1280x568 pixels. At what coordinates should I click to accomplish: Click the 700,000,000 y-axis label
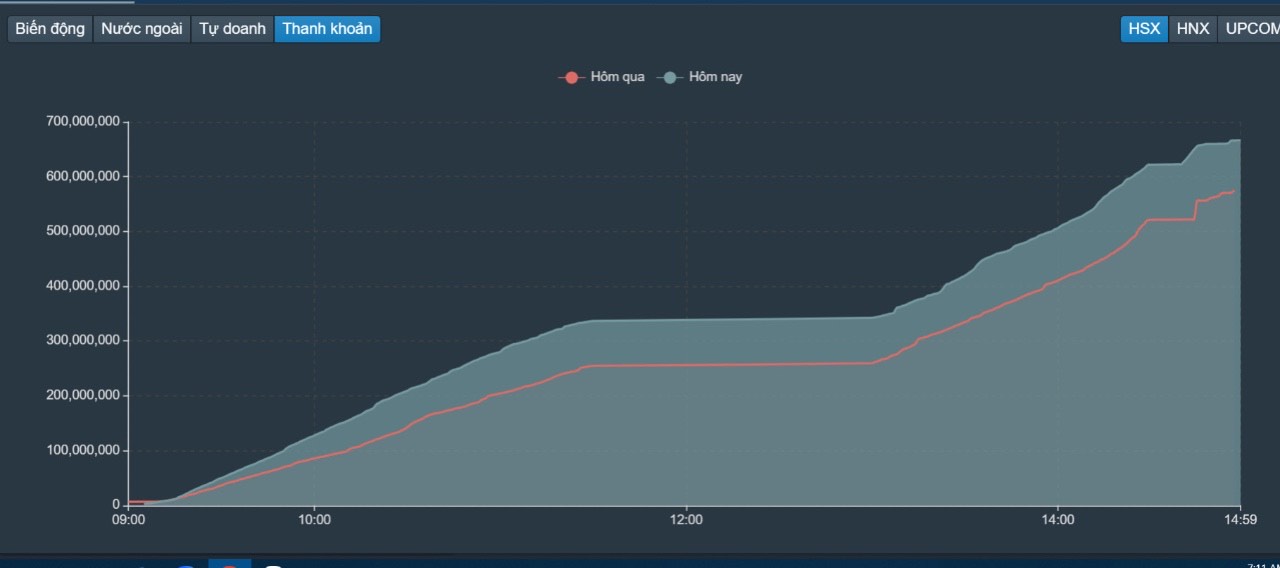(x=82, y=122)
